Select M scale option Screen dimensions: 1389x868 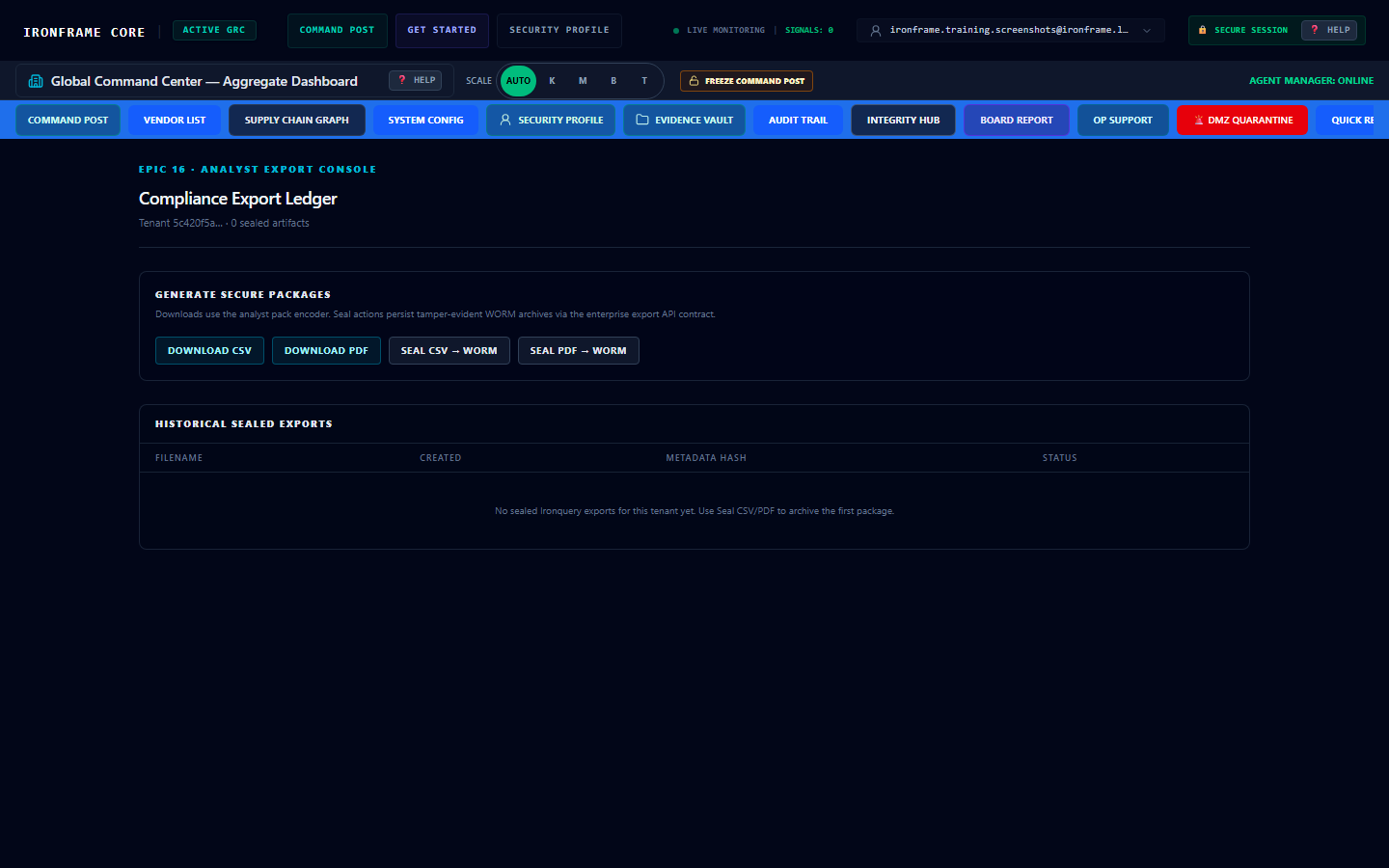click(x=583, y=81)
